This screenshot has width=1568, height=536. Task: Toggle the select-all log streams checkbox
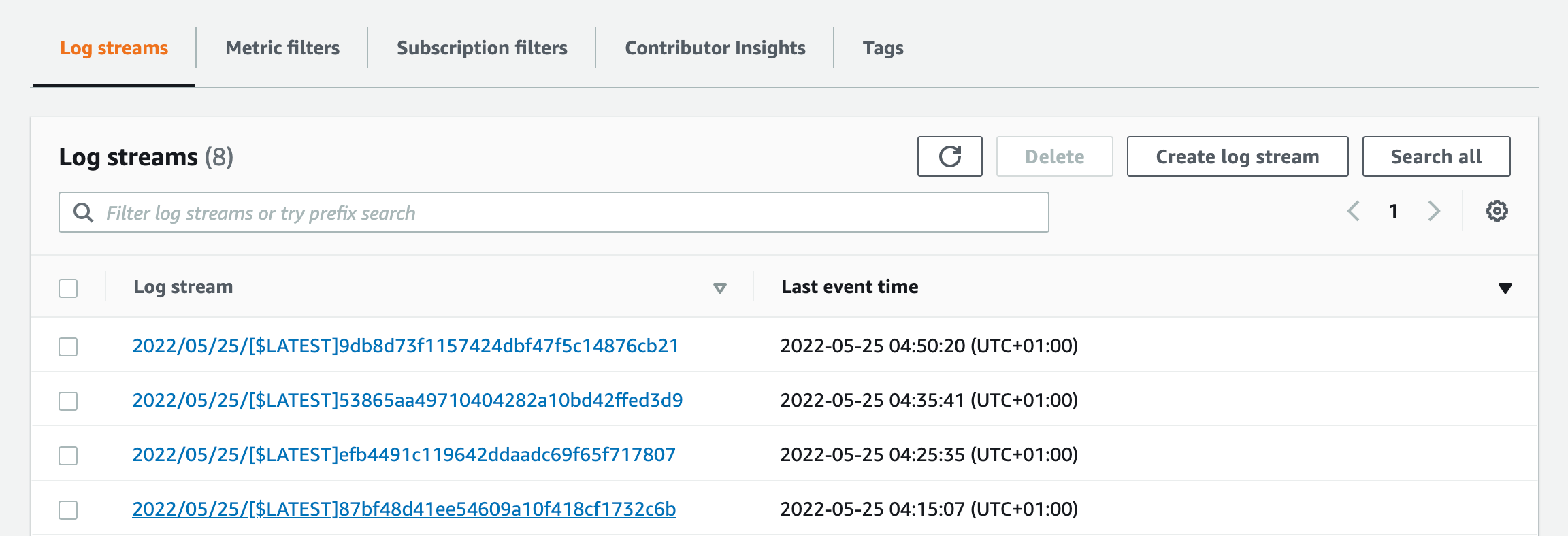(x=68, y=288)
